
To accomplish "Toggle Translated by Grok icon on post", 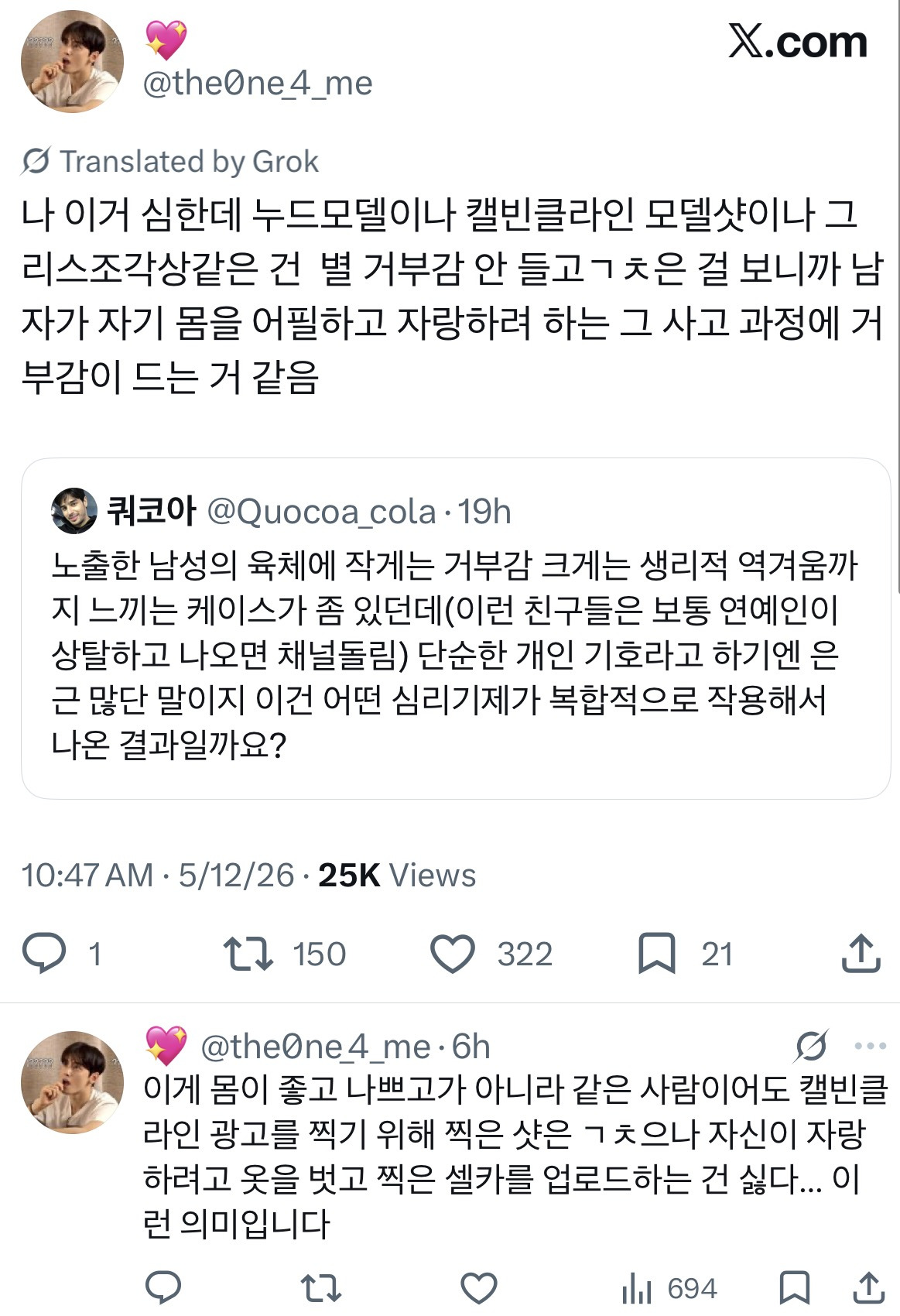I will coord(36,161).
